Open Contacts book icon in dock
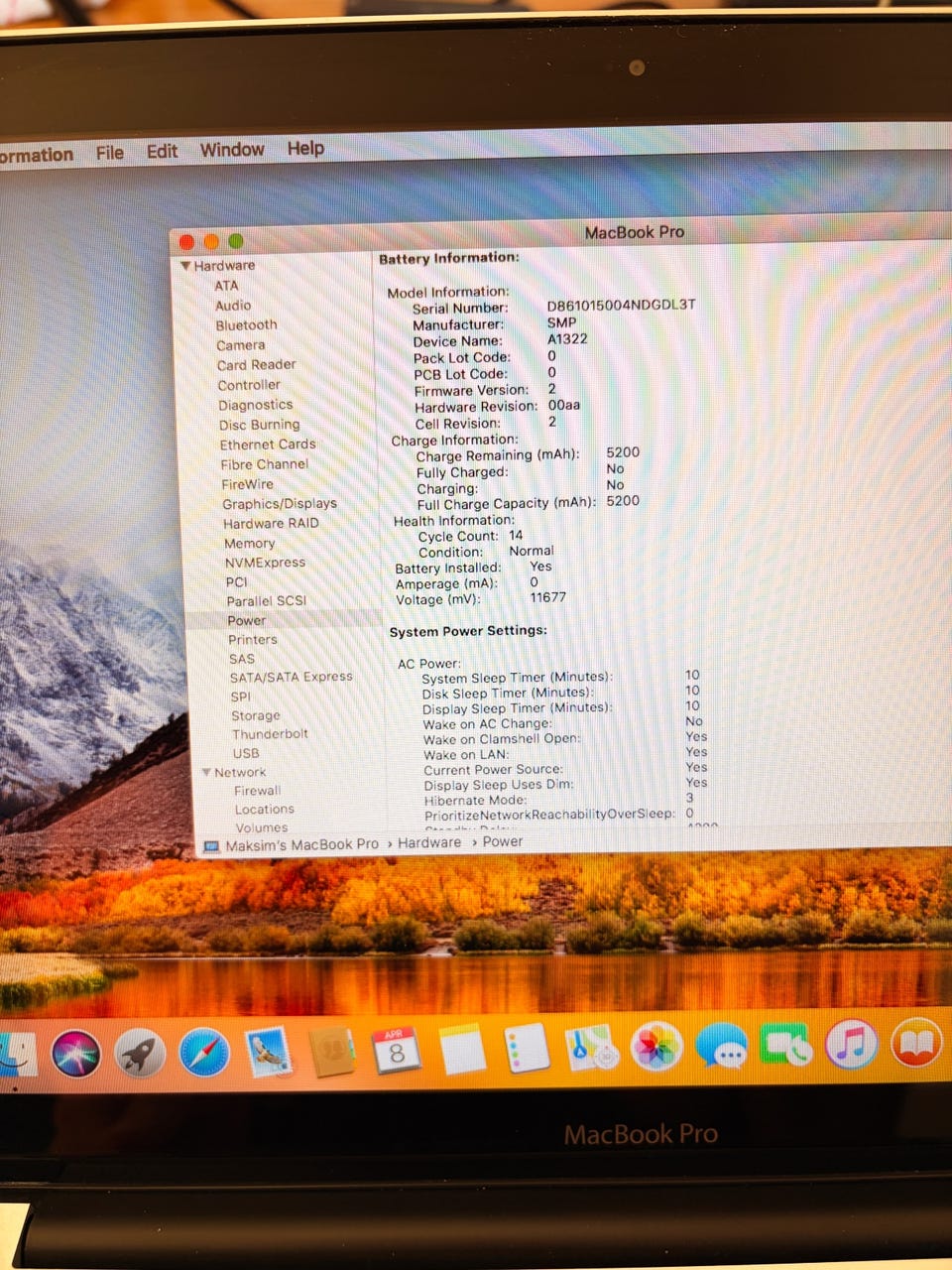Image resolution: width=952 pixels, height=1270 pixels. click(x=332, y=1052)
